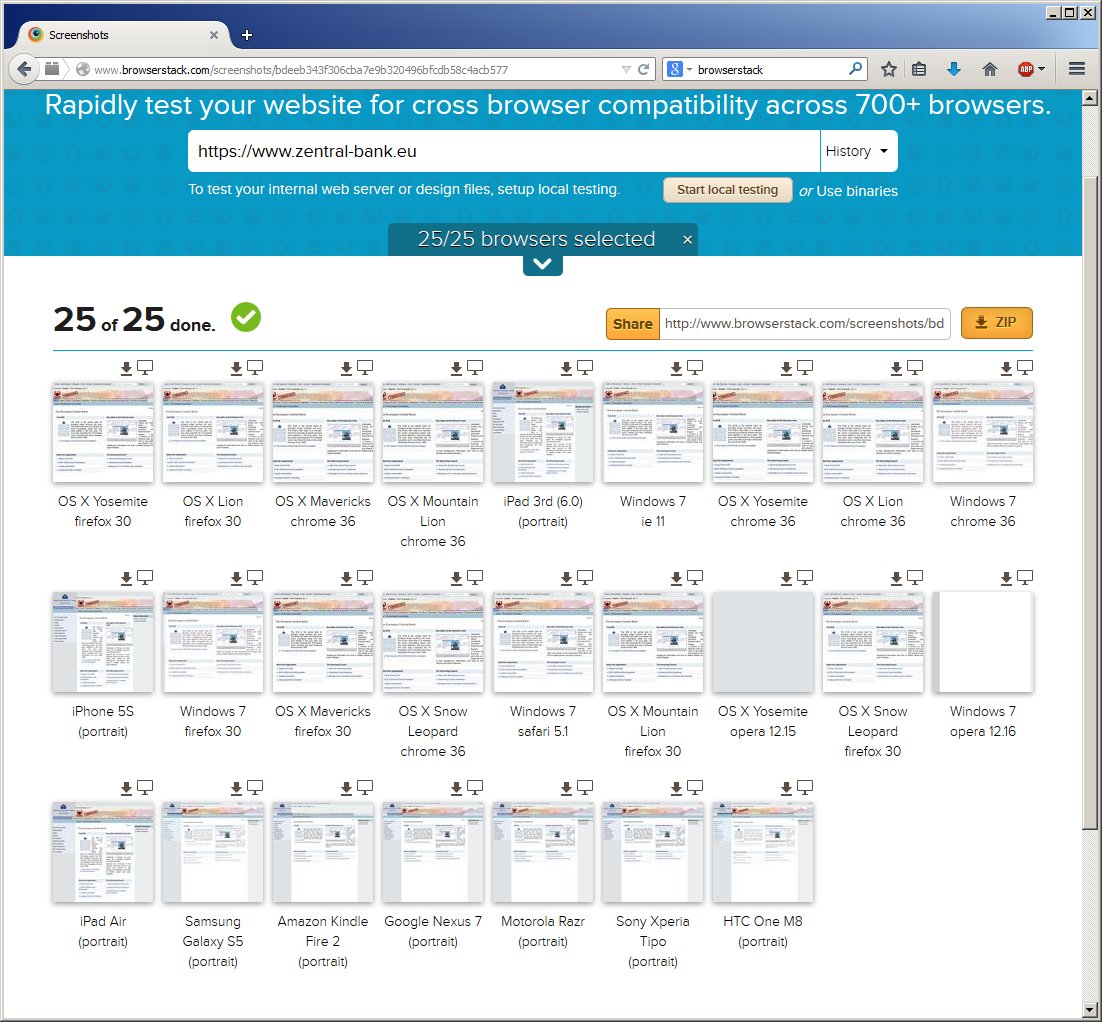Download the Amazon Kindle Fire 2 screenshot
This screenshot has height=1022, width=1102.
346,788
